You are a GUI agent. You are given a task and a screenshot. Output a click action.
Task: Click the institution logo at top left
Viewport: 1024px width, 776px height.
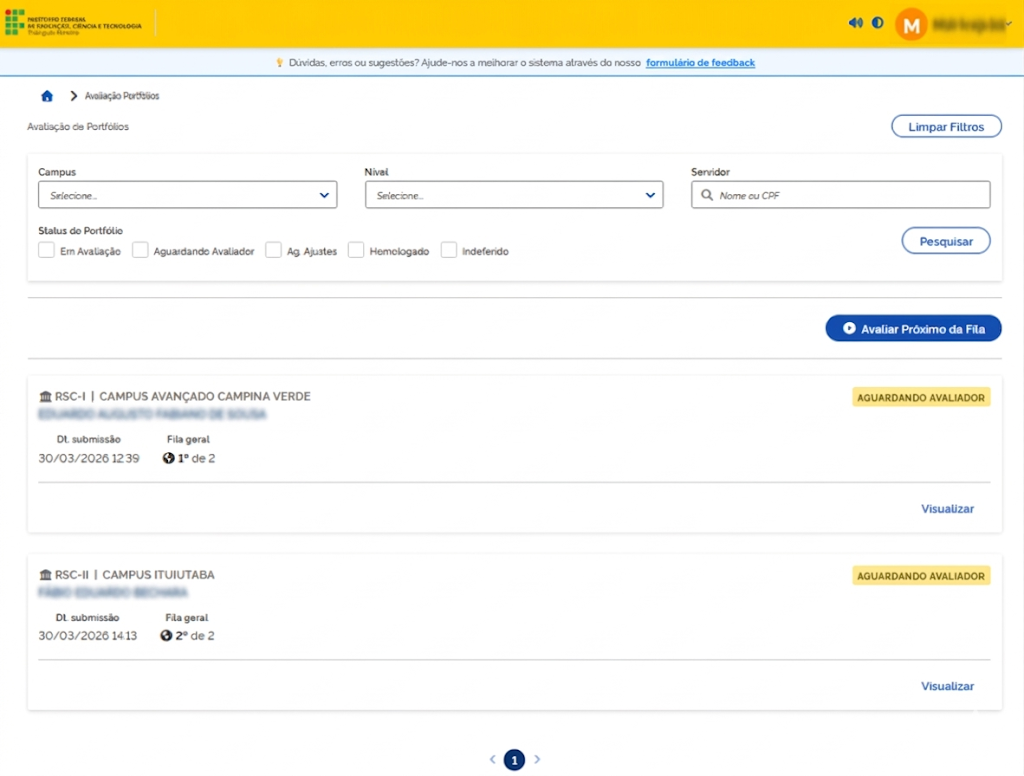coord(73,23)
